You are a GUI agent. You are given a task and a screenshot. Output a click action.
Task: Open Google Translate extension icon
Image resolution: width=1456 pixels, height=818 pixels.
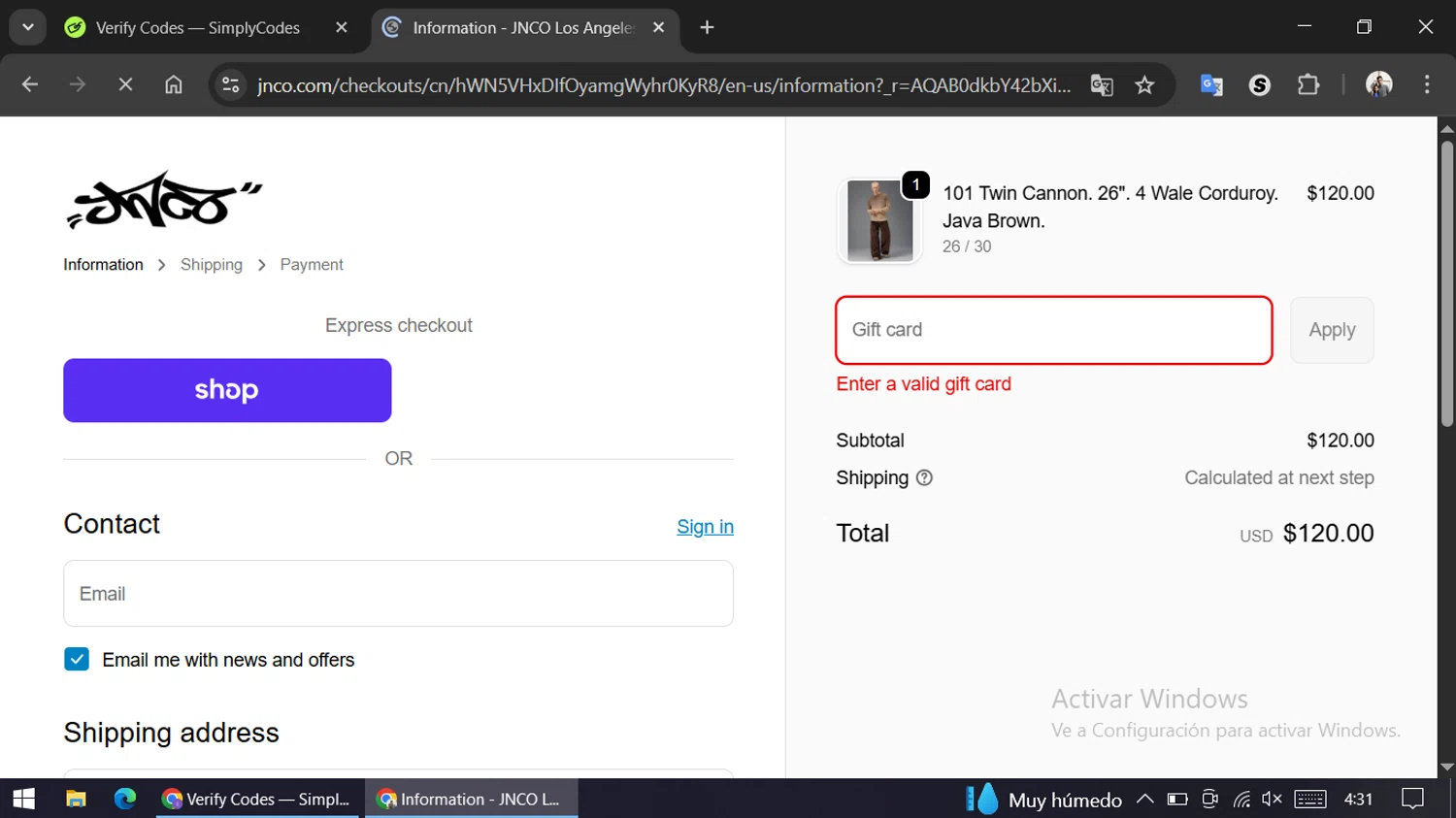tap(1211, 85)
